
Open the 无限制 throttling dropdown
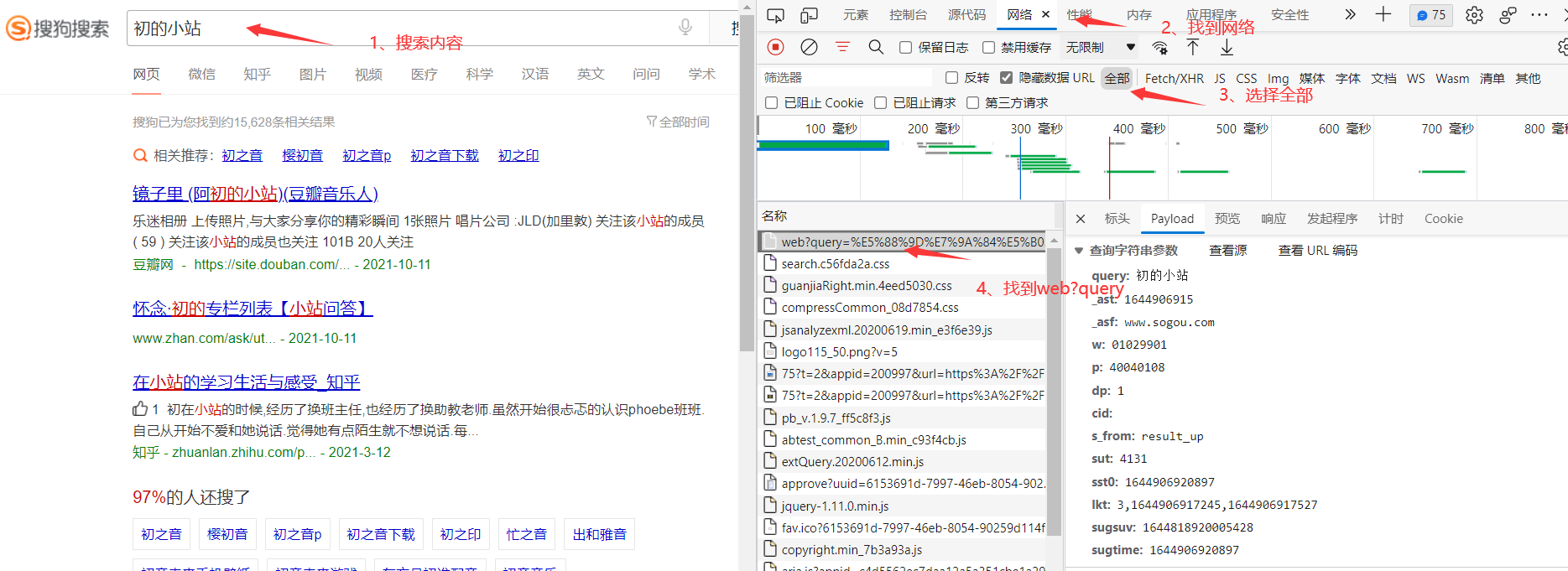point(1100,48)
